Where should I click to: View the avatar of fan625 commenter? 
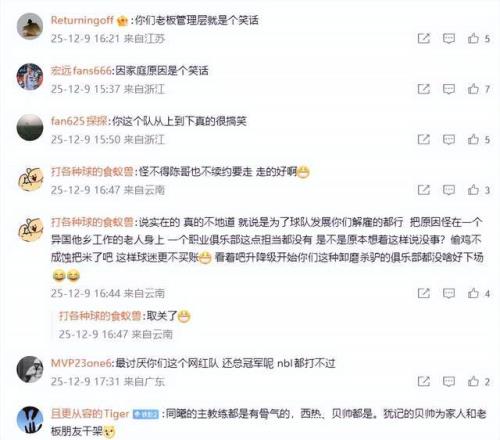point(30,127)
